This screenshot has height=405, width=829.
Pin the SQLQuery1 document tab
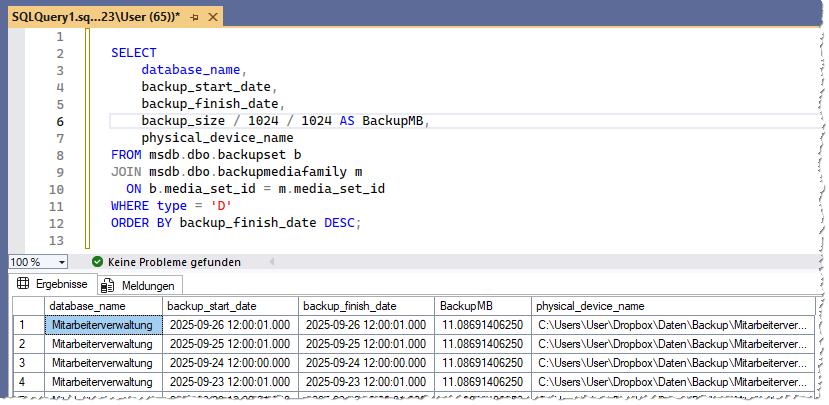click(194, 17)
